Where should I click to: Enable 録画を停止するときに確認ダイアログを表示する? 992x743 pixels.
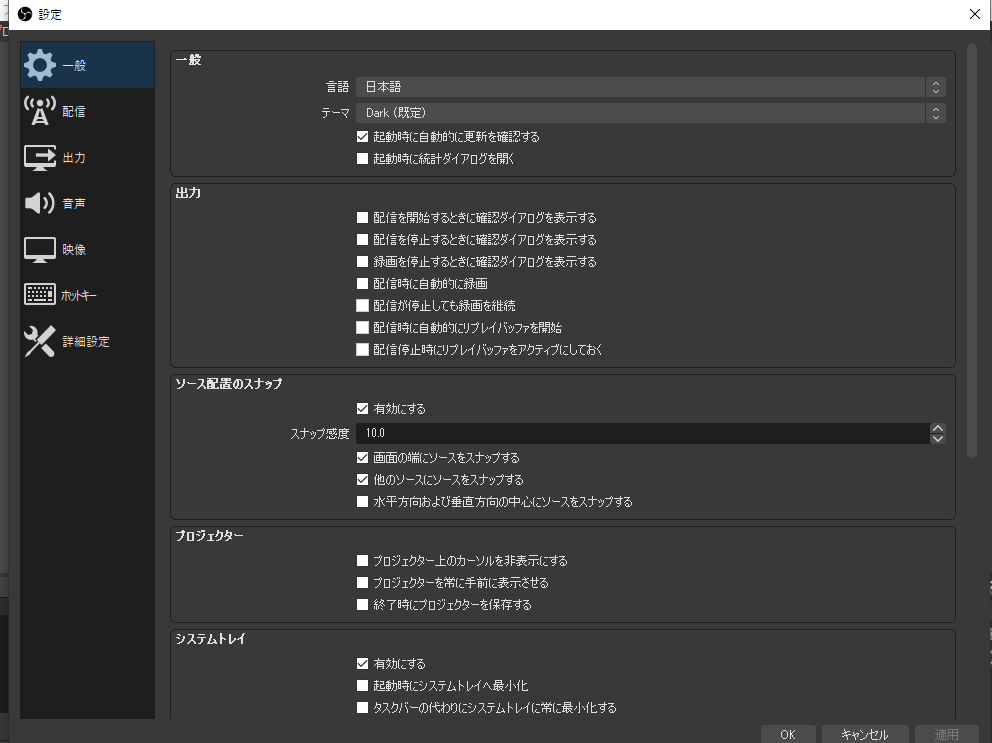click(363, 261)
